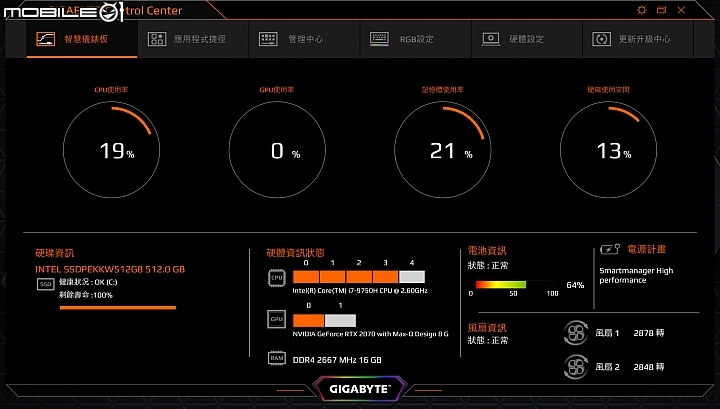This screenshot has height=409, width=720.
Task: Click the CPU chip icon
Action: pos(277,278)
